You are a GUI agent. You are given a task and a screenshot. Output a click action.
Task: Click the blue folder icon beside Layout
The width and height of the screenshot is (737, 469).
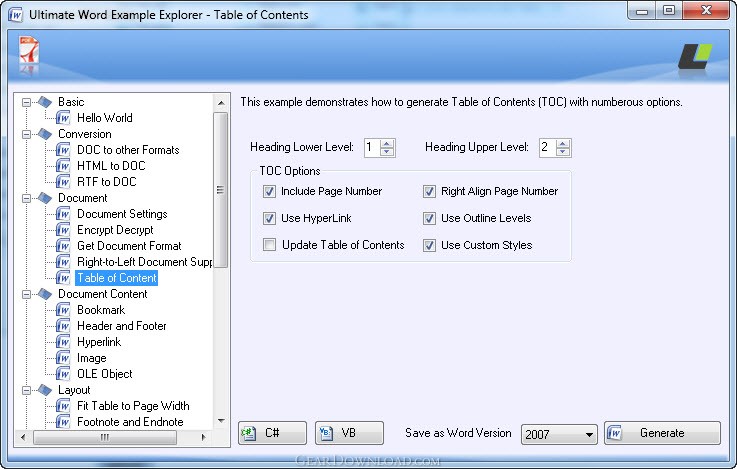45,390
